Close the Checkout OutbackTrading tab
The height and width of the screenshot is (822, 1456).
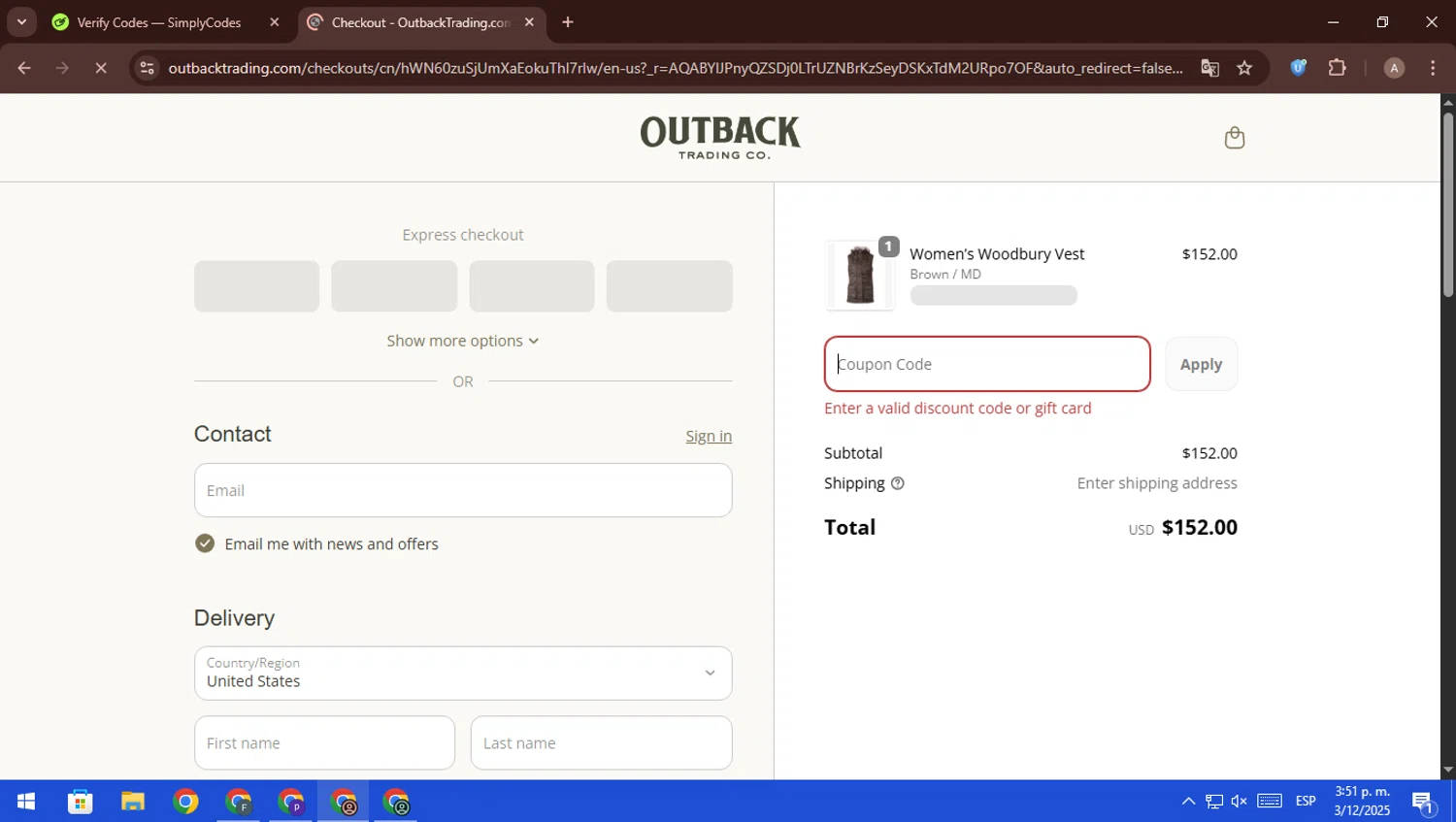click(529, 22)
